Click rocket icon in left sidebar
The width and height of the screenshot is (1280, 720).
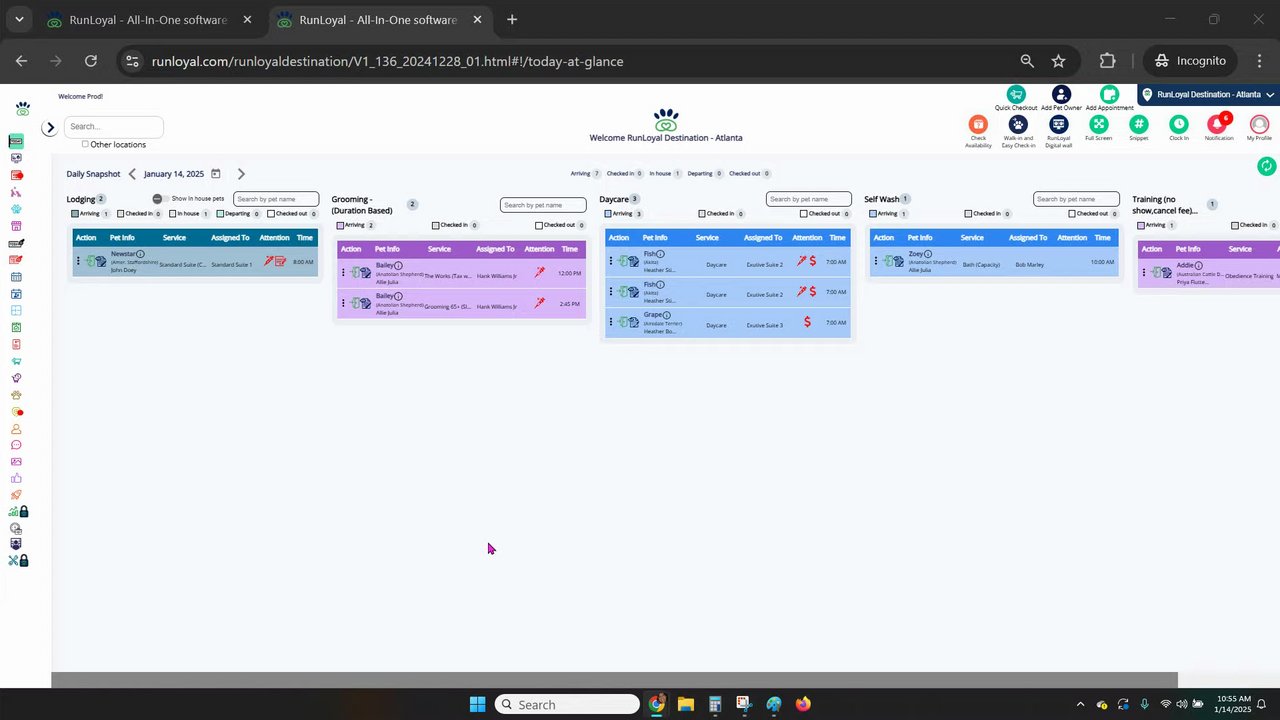[16, 495]
